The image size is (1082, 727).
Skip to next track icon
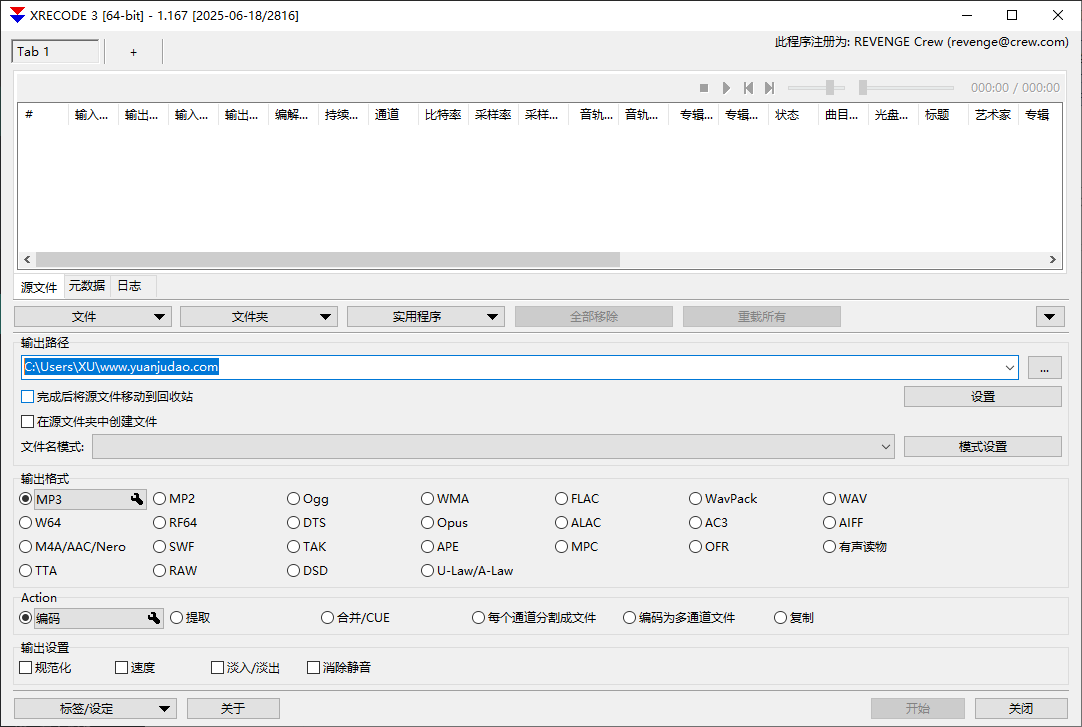(769, 88)
